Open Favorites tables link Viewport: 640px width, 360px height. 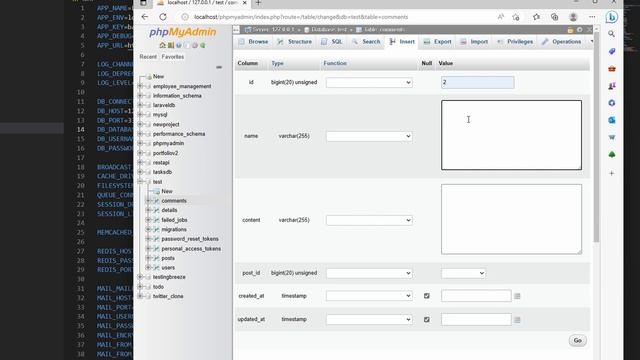[x=173, y=57]
